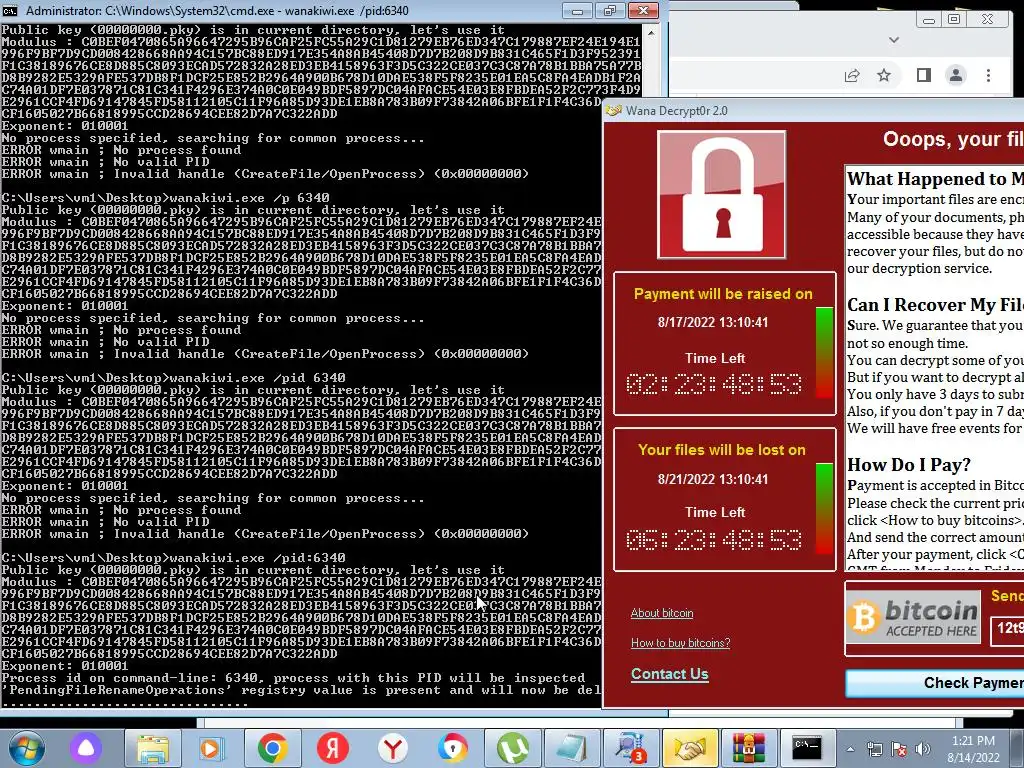Open the taskbar clock showing 1:21 PM
The width and height of the screenshot is (1024, 768).
[x=973, y=741]
